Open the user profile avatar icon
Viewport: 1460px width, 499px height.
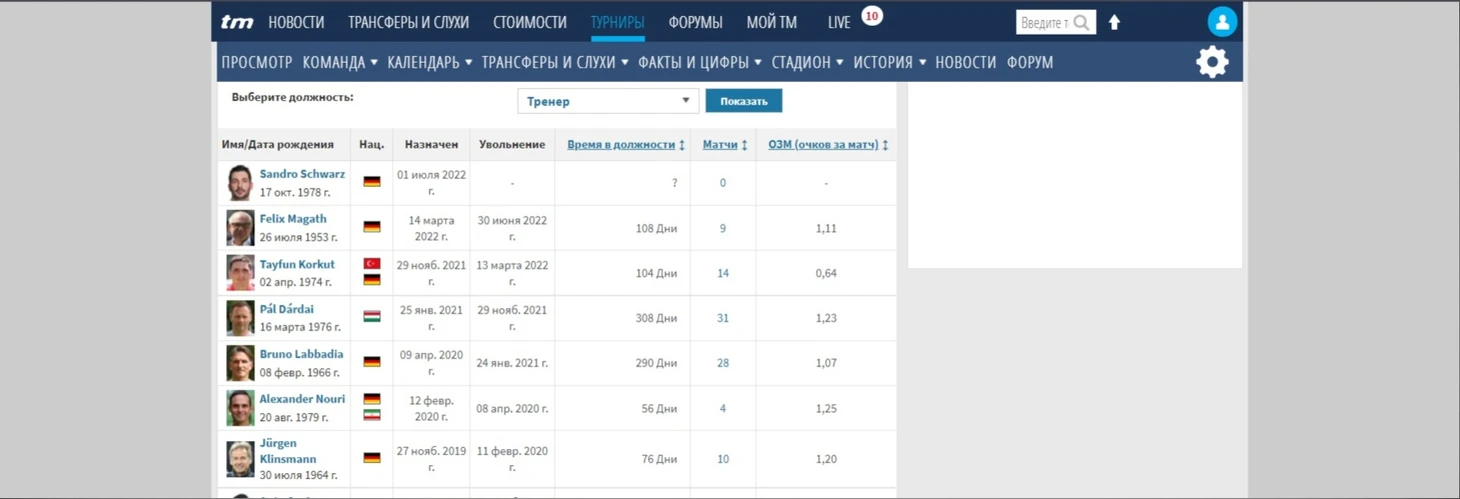pyautogui.click(x=1221, y=22)
